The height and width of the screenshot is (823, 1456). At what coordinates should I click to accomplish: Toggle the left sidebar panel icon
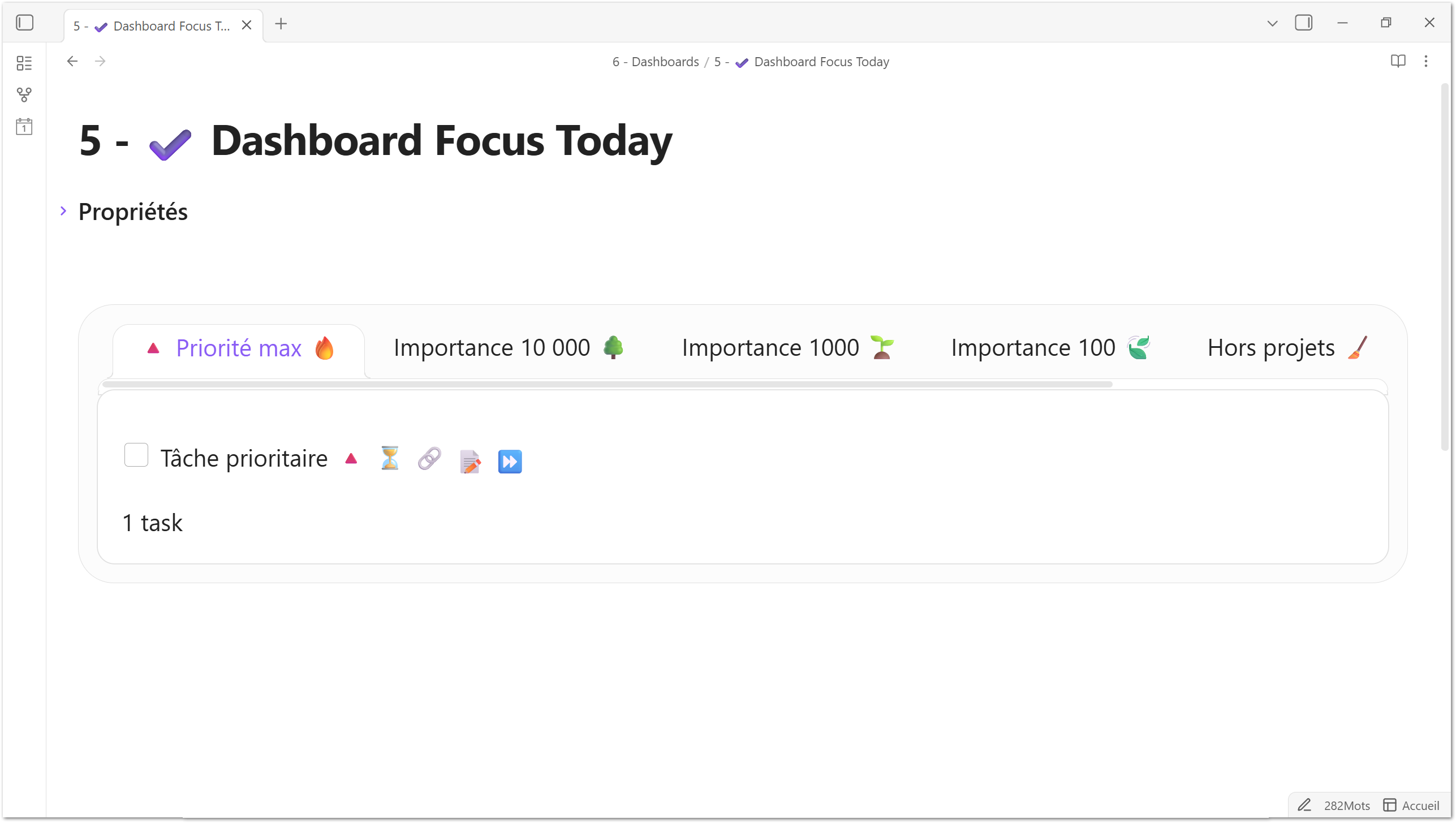coord(25,23)
